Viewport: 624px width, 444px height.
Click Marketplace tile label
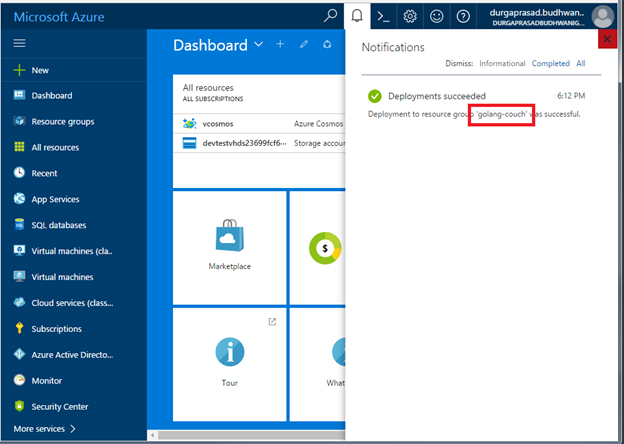pyautogui.click(x=230, y=266)
